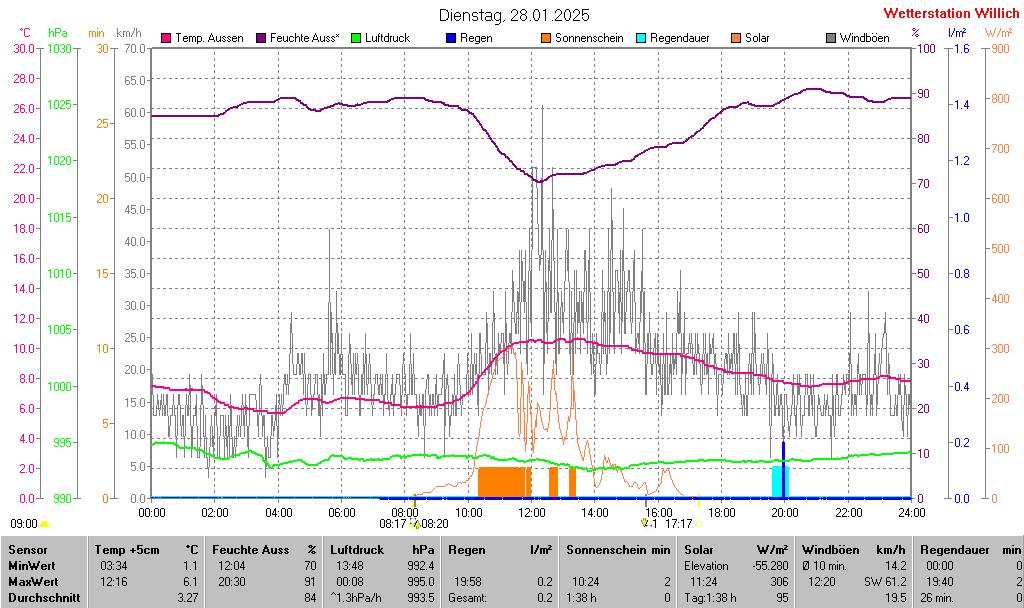Click the 08:17 sunrise time label
This screenshot has width=1024, height=608.
click(x=393, y=524)
